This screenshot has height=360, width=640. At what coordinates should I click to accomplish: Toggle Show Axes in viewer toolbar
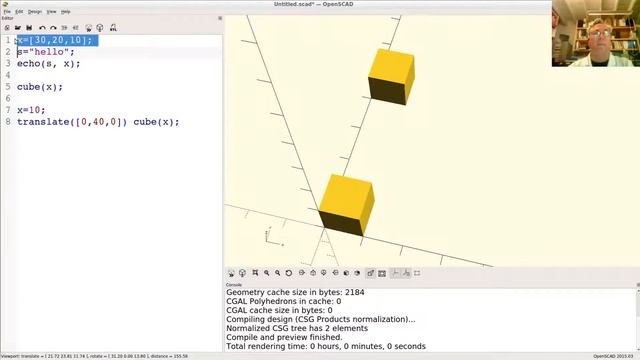pyautogui.click(x=395, y=273)
